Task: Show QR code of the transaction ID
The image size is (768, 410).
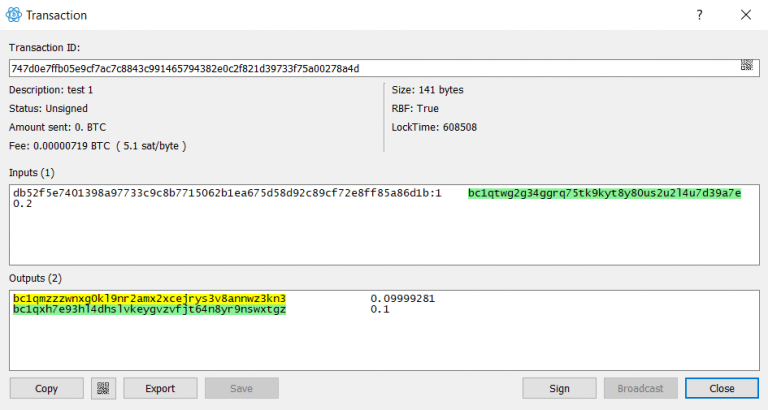Action: pyautogui.click(x=746, y=65)
